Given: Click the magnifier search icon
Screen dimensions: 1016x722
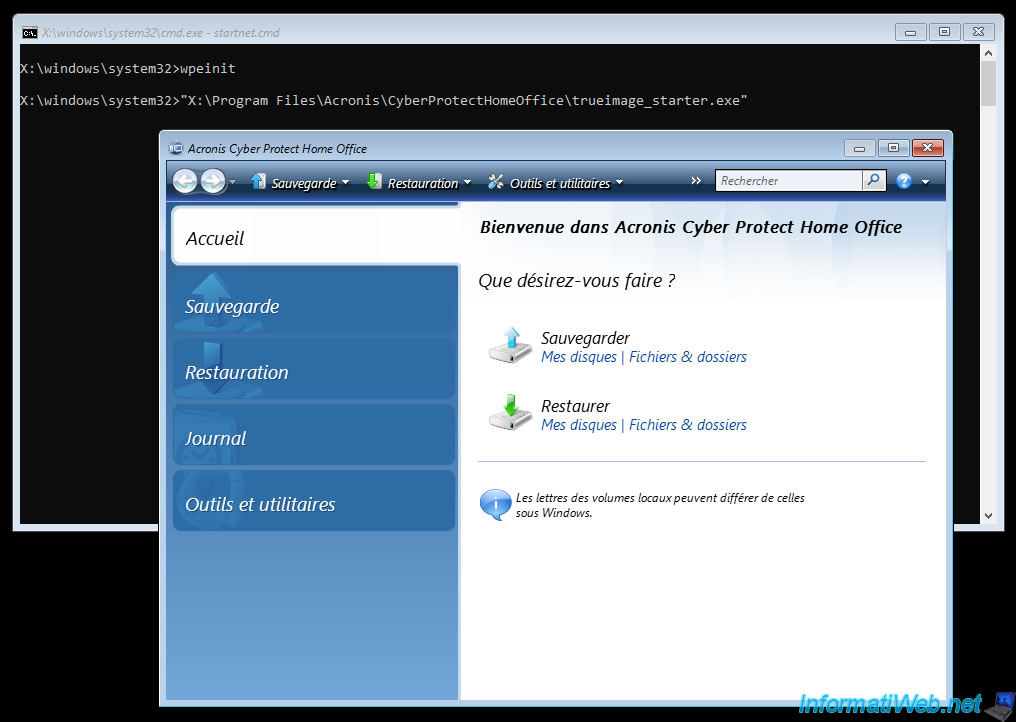Looking at the screenshot, I should [x=874, y=181].
